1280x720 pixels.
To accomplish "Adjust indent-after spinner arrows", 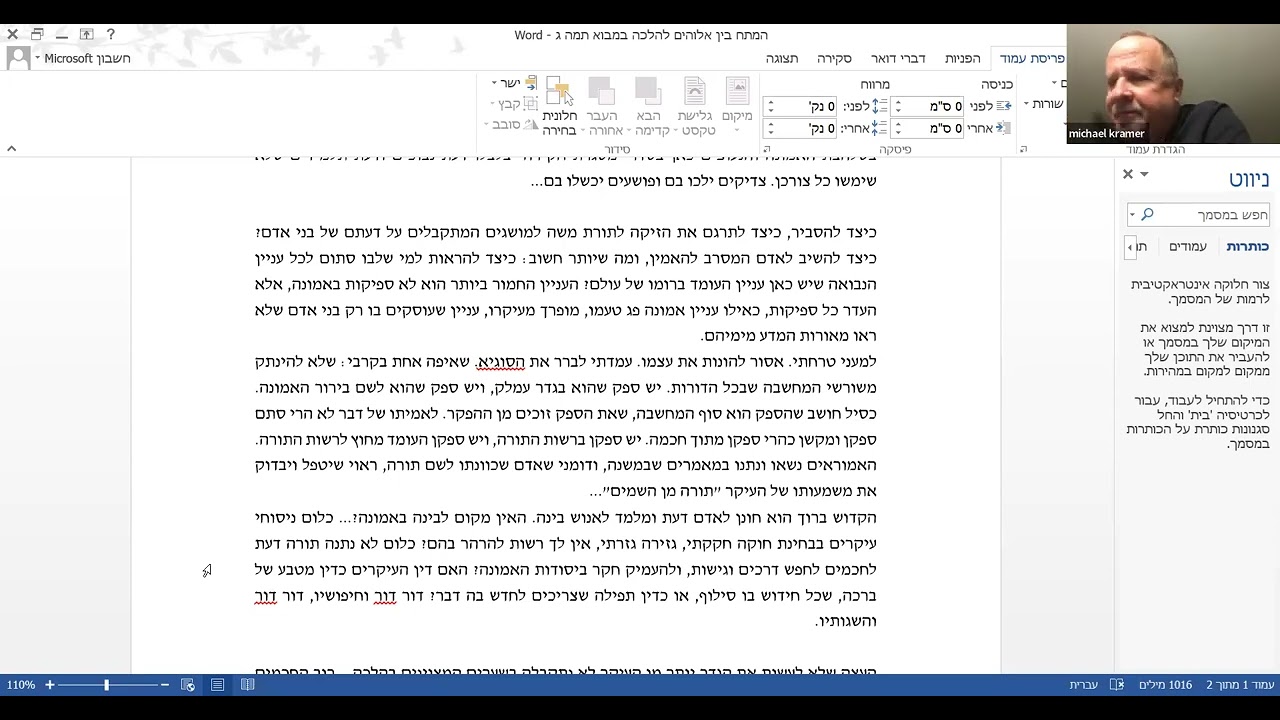I will pyautogui.click(x=897, y=128).
